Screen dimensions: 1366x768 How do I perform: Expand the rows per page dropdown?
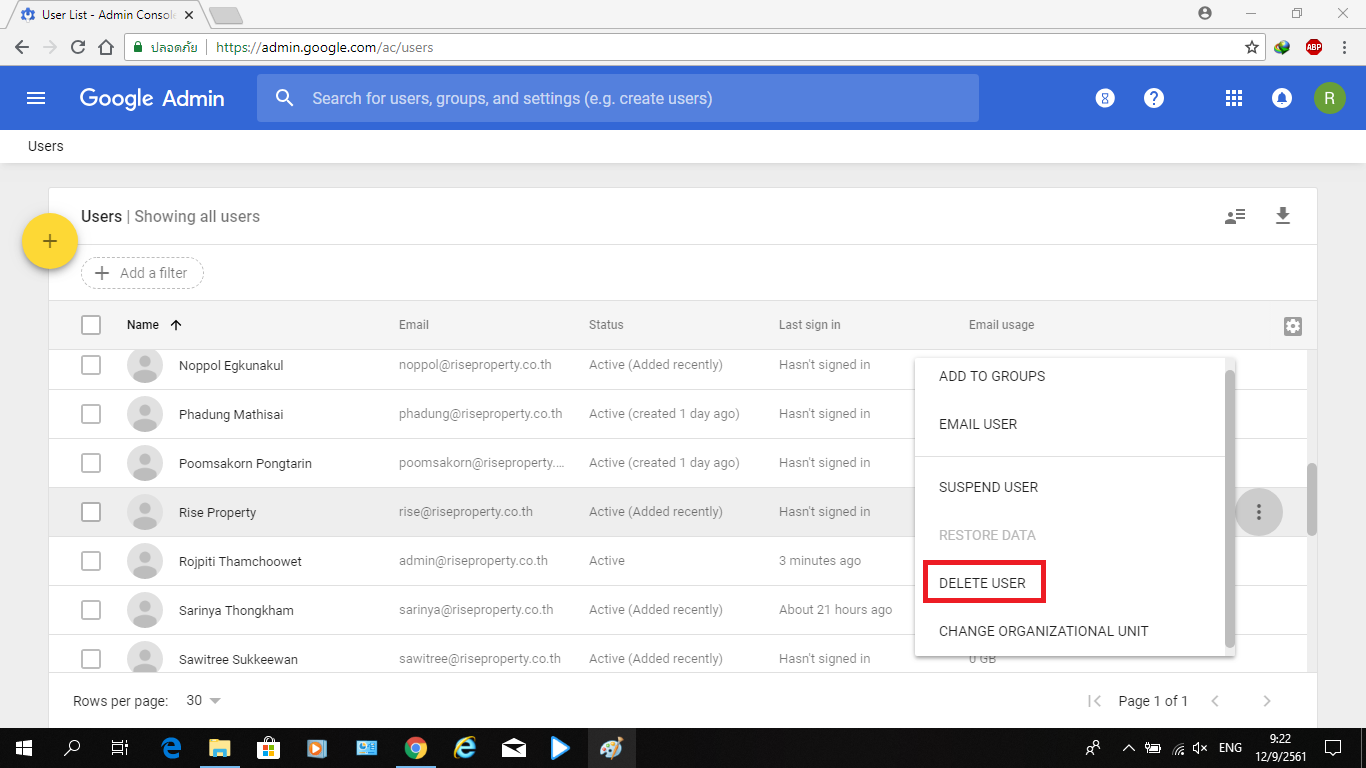coord(204,701)
